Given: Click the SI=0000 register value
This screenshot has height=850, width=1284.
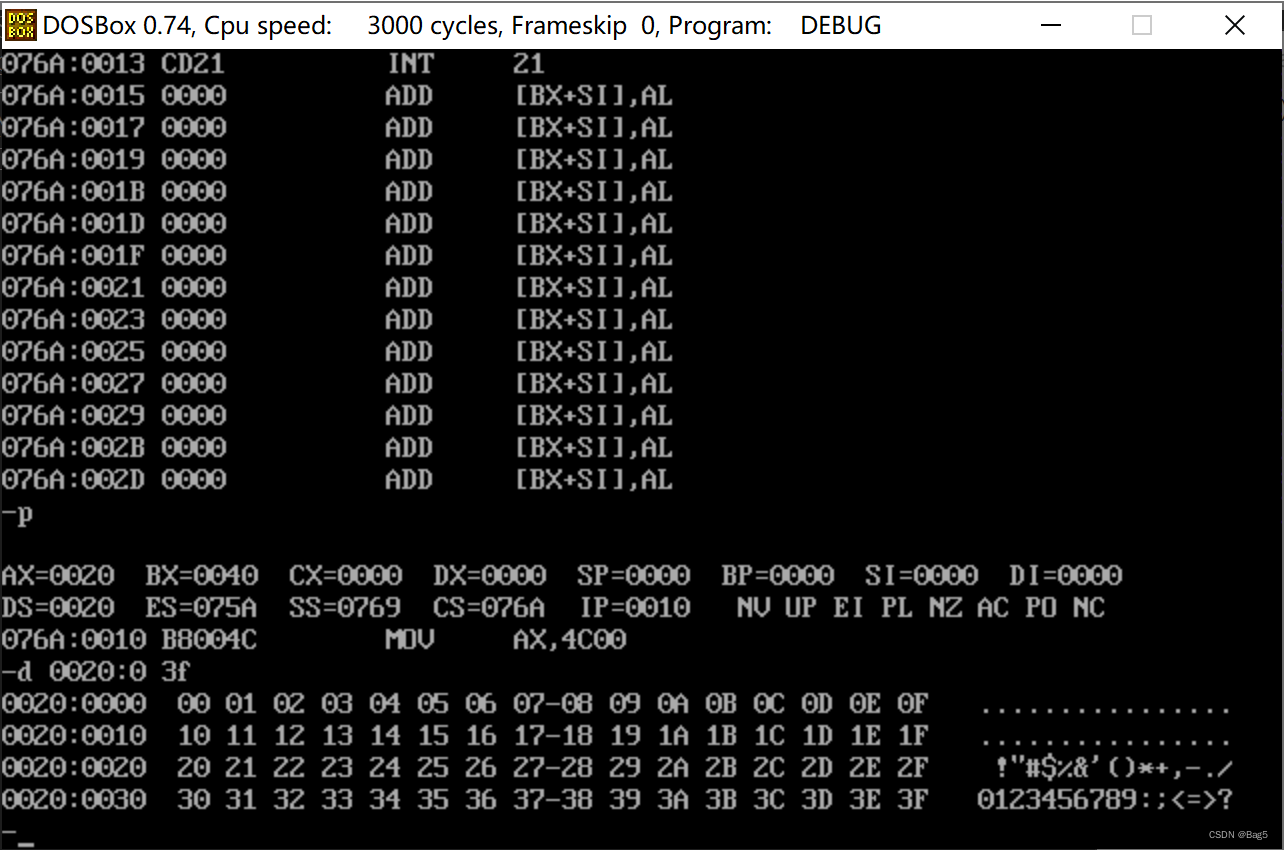Looking at the screenshot, I should click(922, 576).
